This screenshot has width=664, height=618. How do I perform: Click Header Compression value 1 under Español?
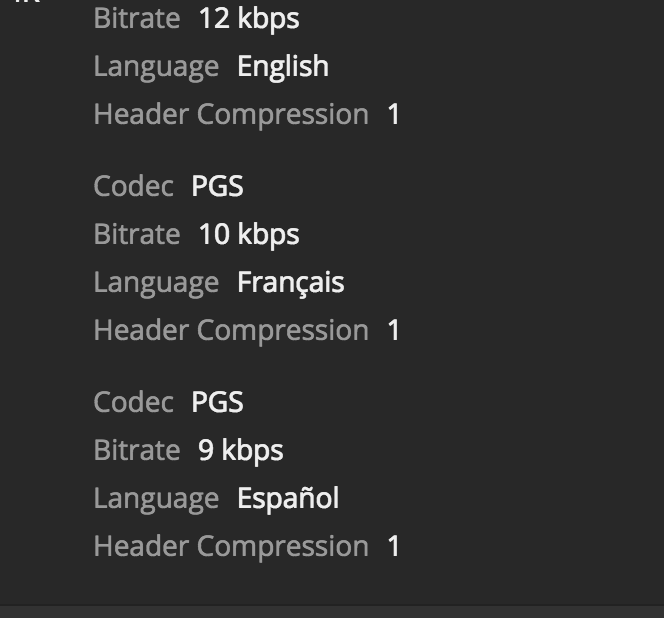[394, 547]
